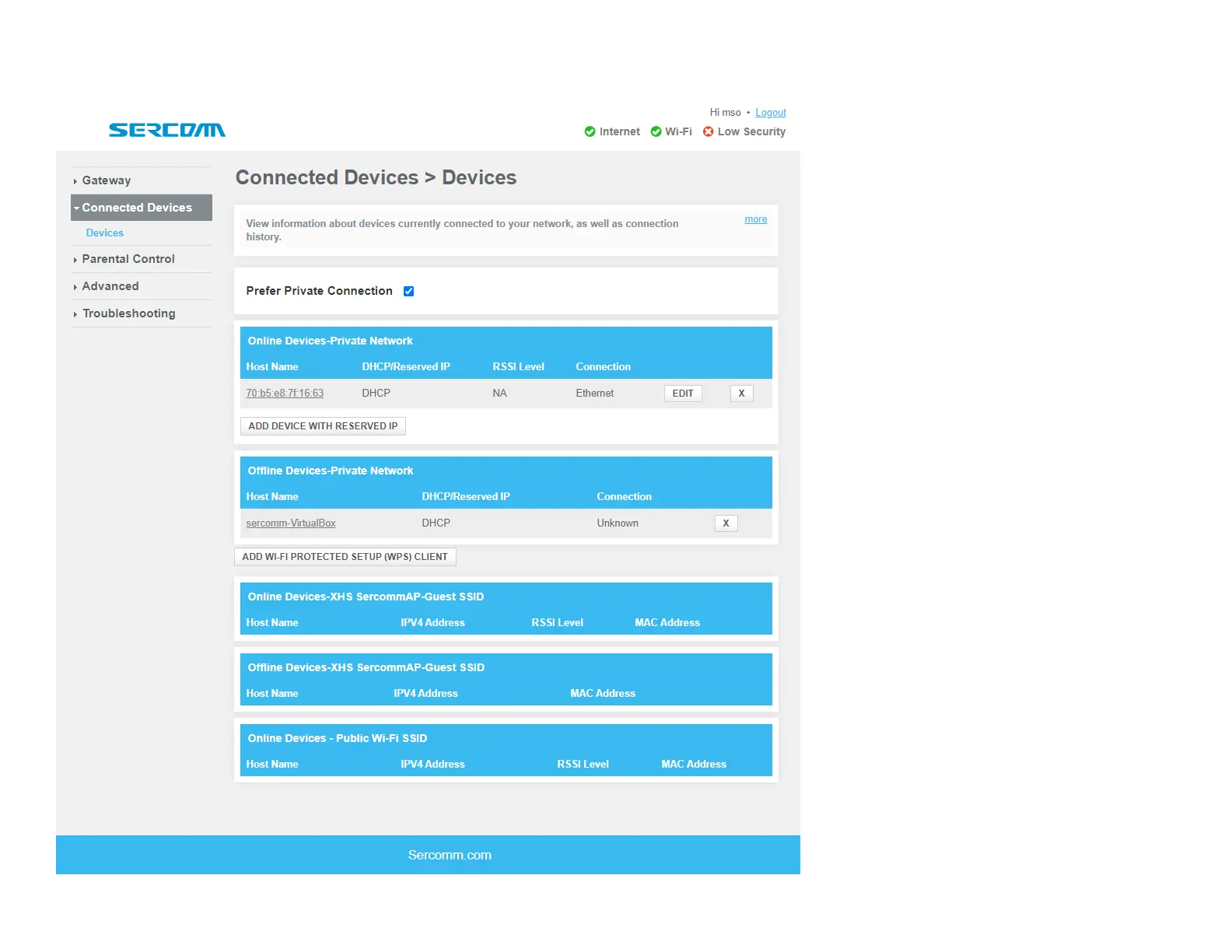Click the Low Security status label
Image resolution: width=1232 pixels, height=952 pixels.
coord(751,131)
